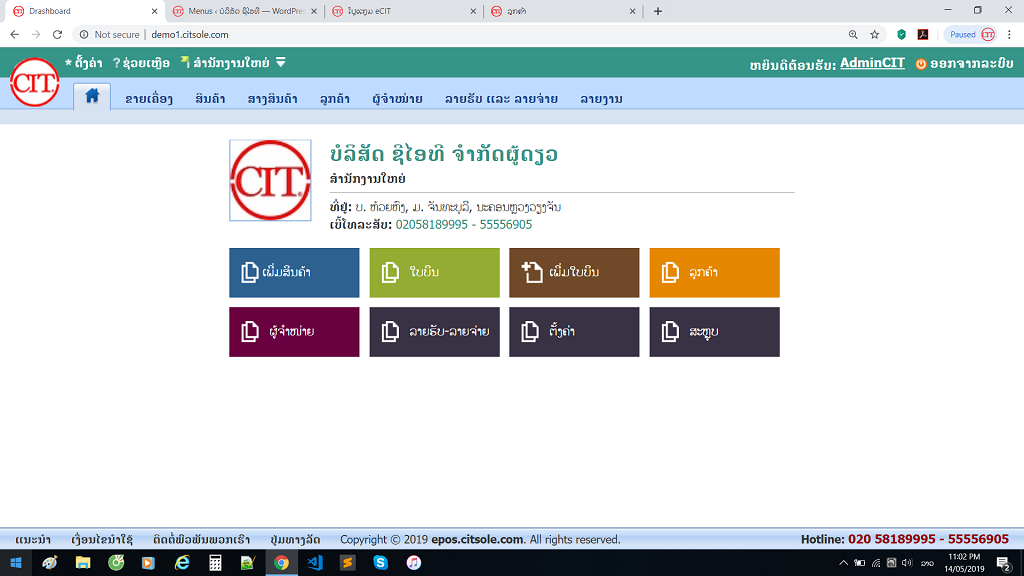Click the company CIT logo image
This screenshot has width=1024, height=576.
[270, 180]
